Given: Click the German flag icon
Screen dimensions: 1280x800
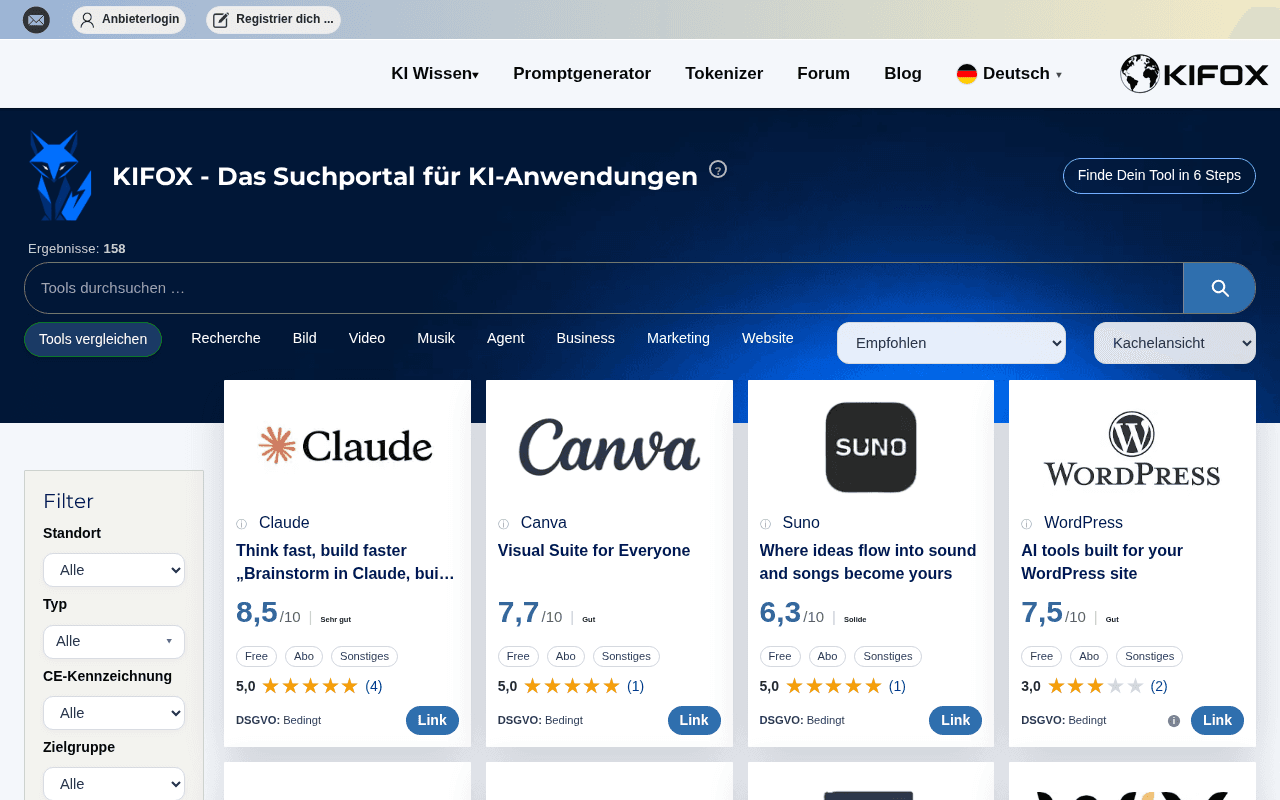Looking at the screenshot, I should [967, 74].
